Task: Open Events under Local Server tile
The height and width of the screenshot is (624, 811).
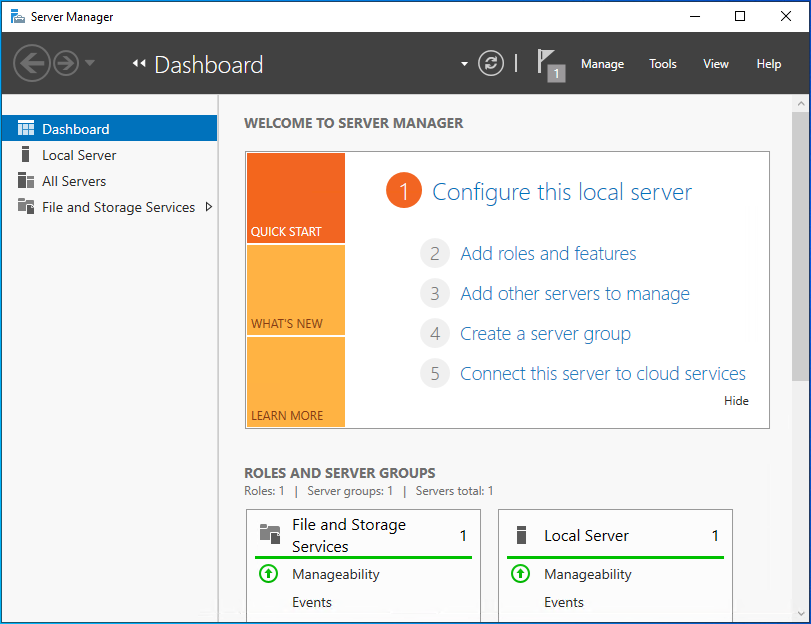Action: click(x=564, y=602)
